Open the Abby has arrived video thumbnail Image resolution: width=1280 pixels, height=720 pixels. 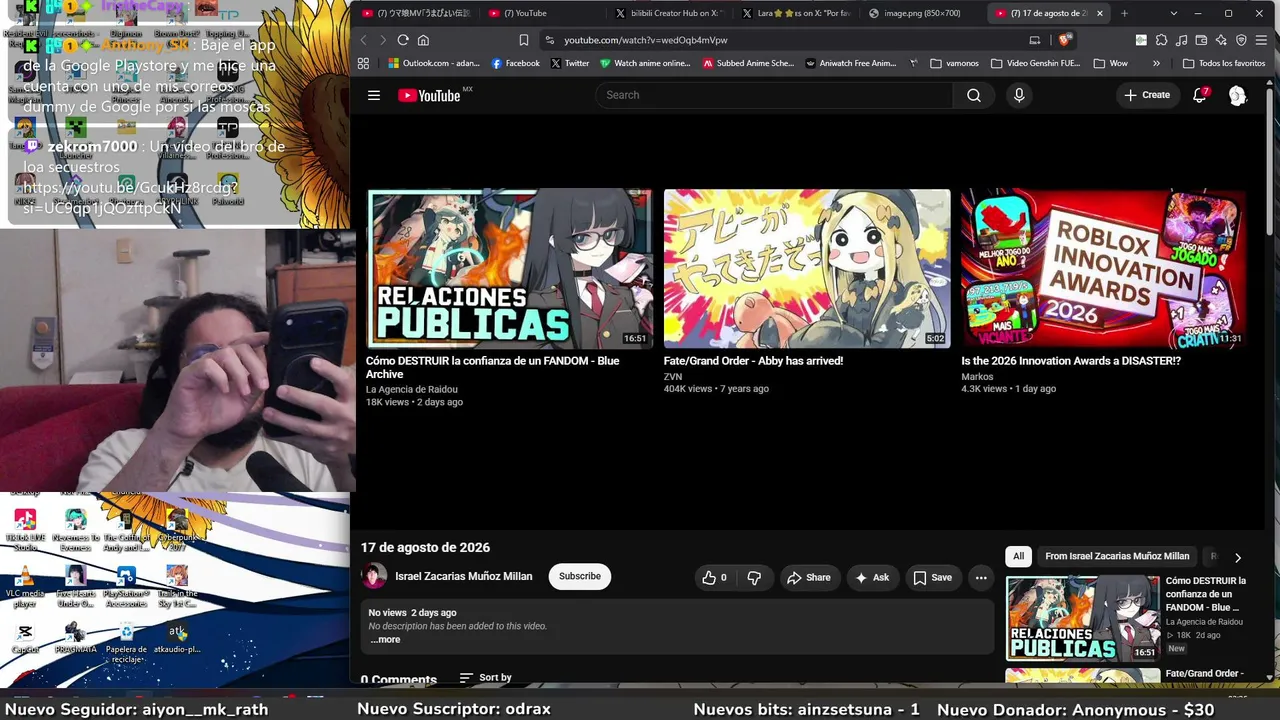(807, 269)
